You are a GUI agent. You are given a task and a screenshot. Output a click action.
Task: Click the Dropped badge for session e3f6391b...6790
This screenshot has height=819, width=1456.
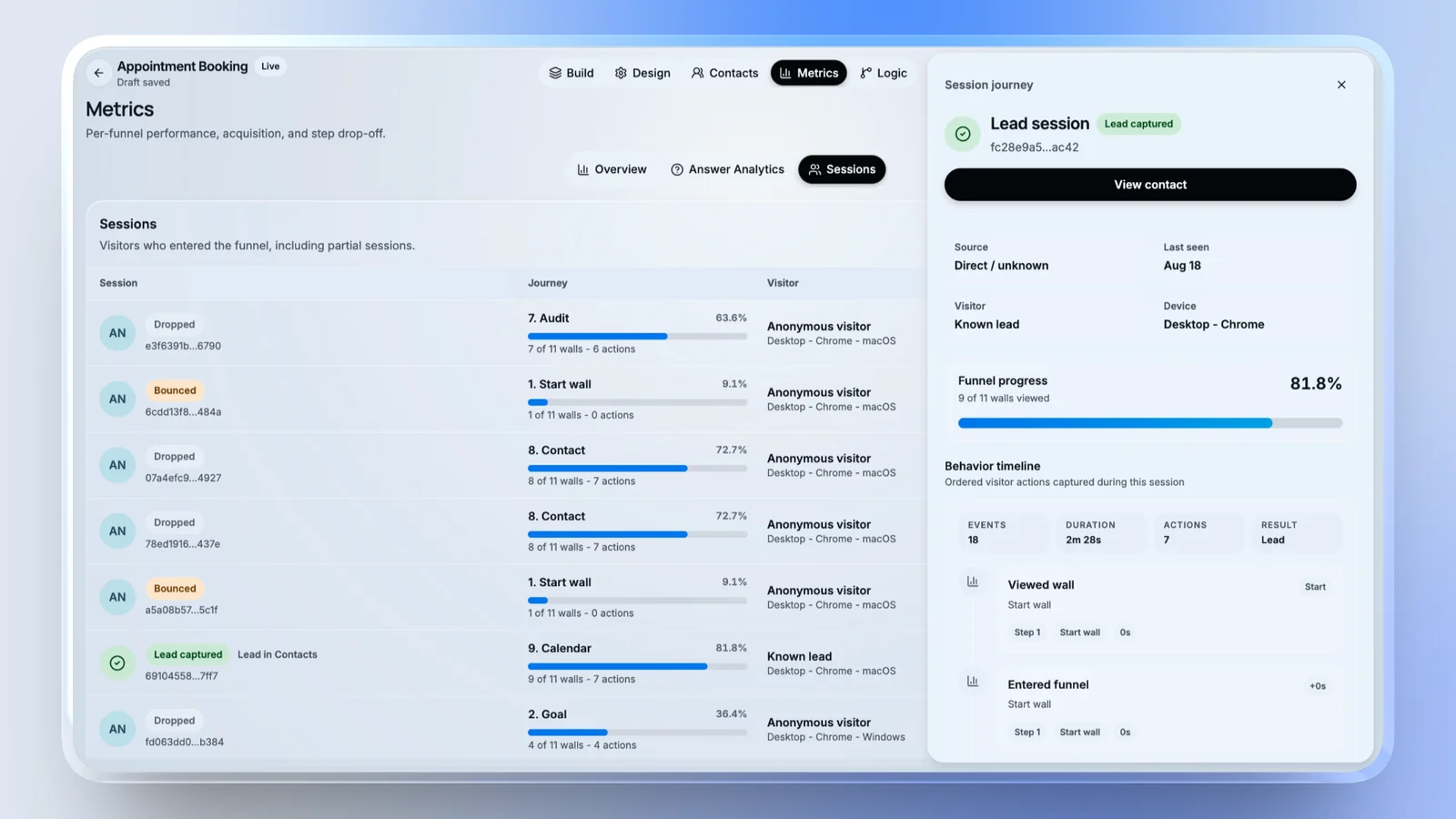pos(174,325)
